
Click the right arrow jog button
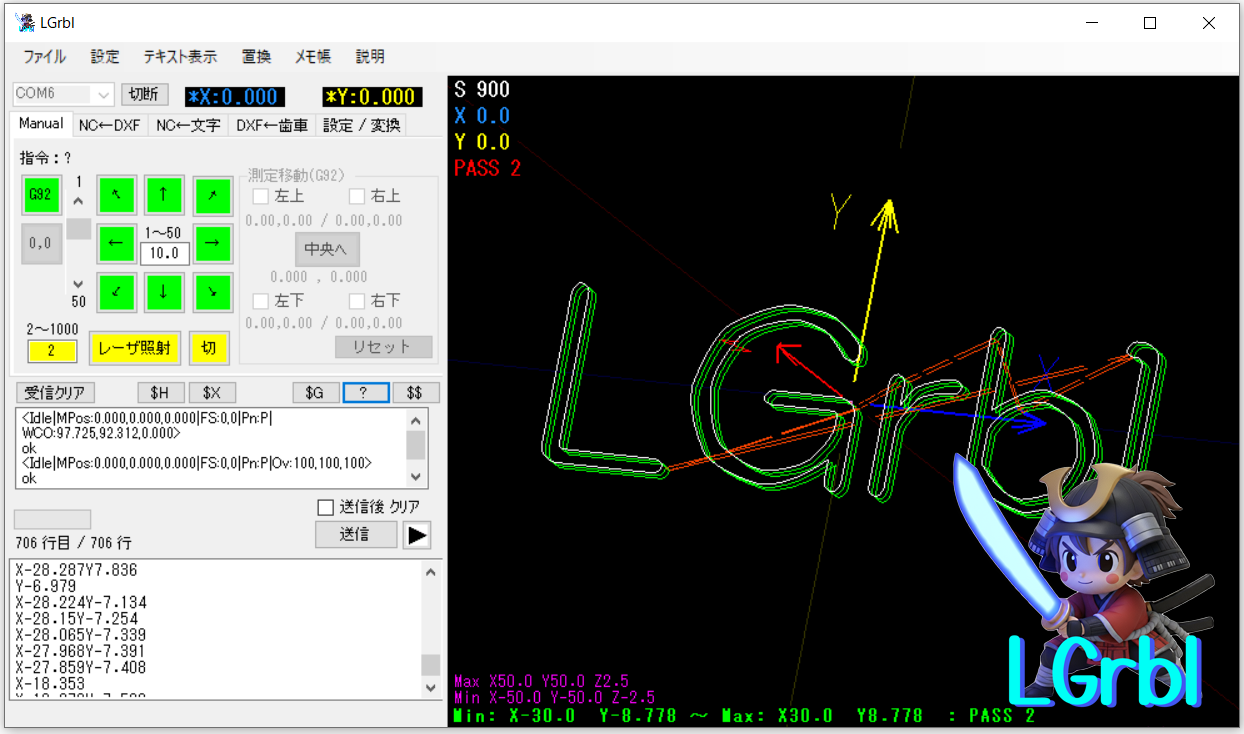pyautogui.click(x=212, y=243)
